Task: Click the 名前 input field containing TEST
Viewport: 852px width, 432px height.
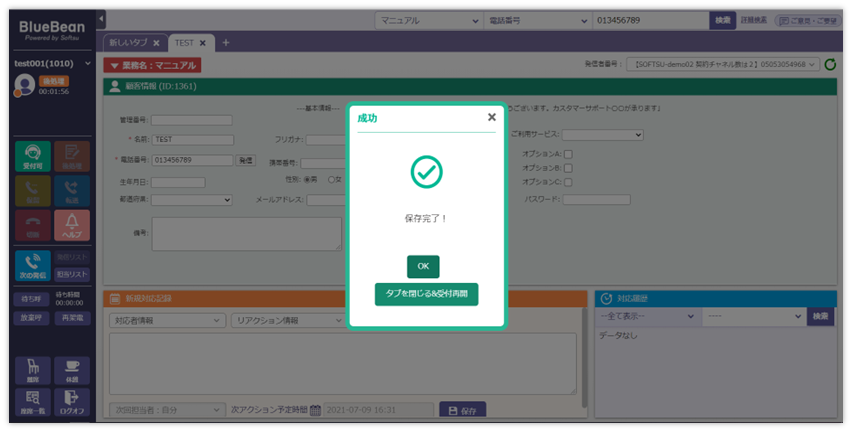Action: click(192, 140)
